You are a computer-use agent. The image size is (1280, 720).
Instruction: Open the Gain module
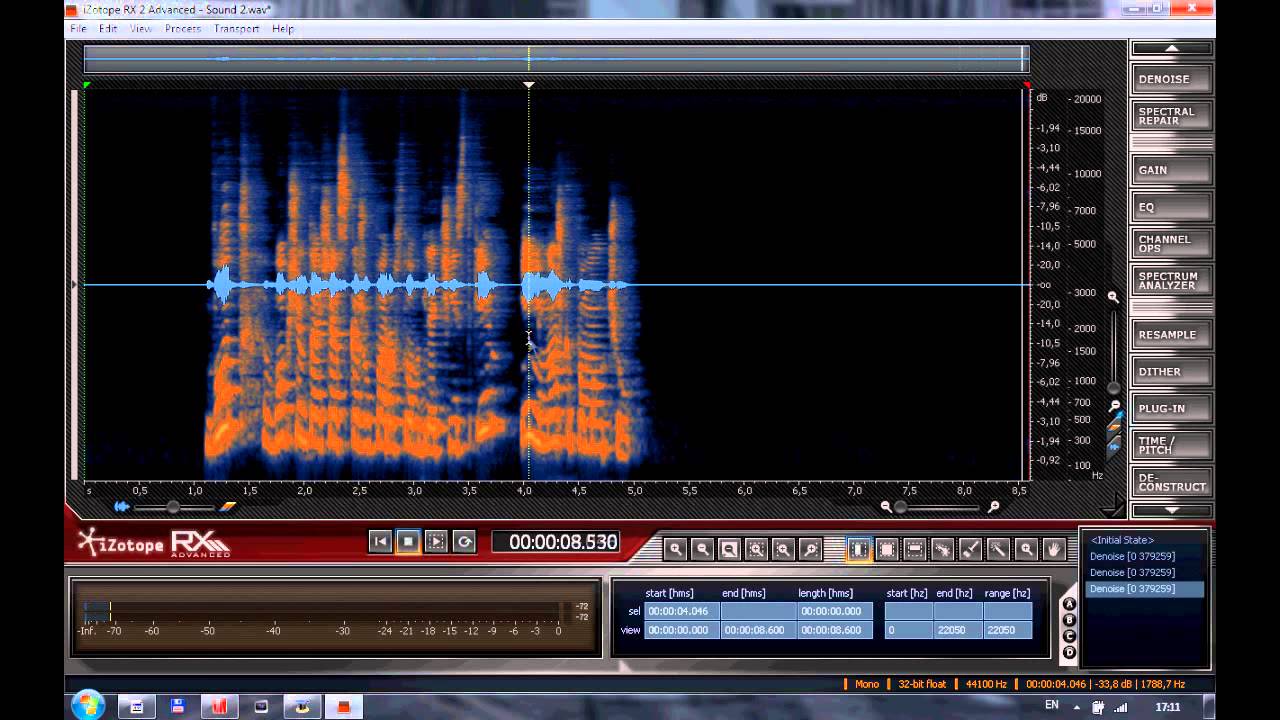[1171, 170]
